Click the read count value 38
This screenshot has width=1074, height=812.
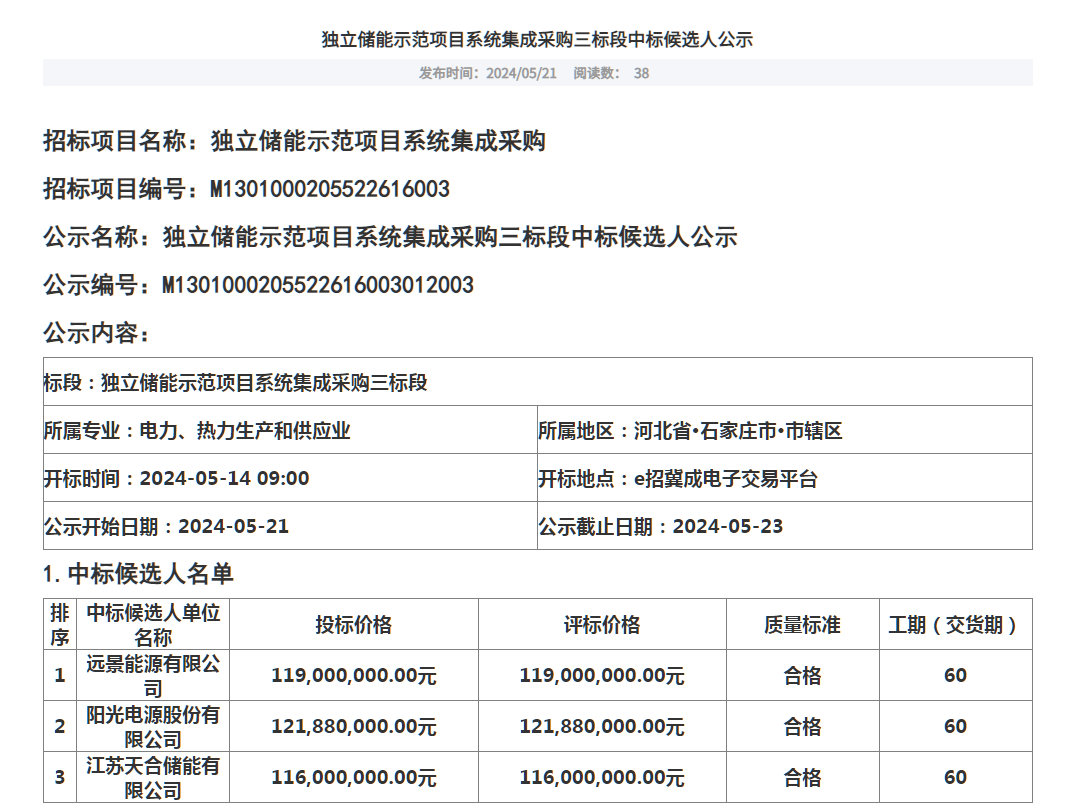(x=641, y=73)
